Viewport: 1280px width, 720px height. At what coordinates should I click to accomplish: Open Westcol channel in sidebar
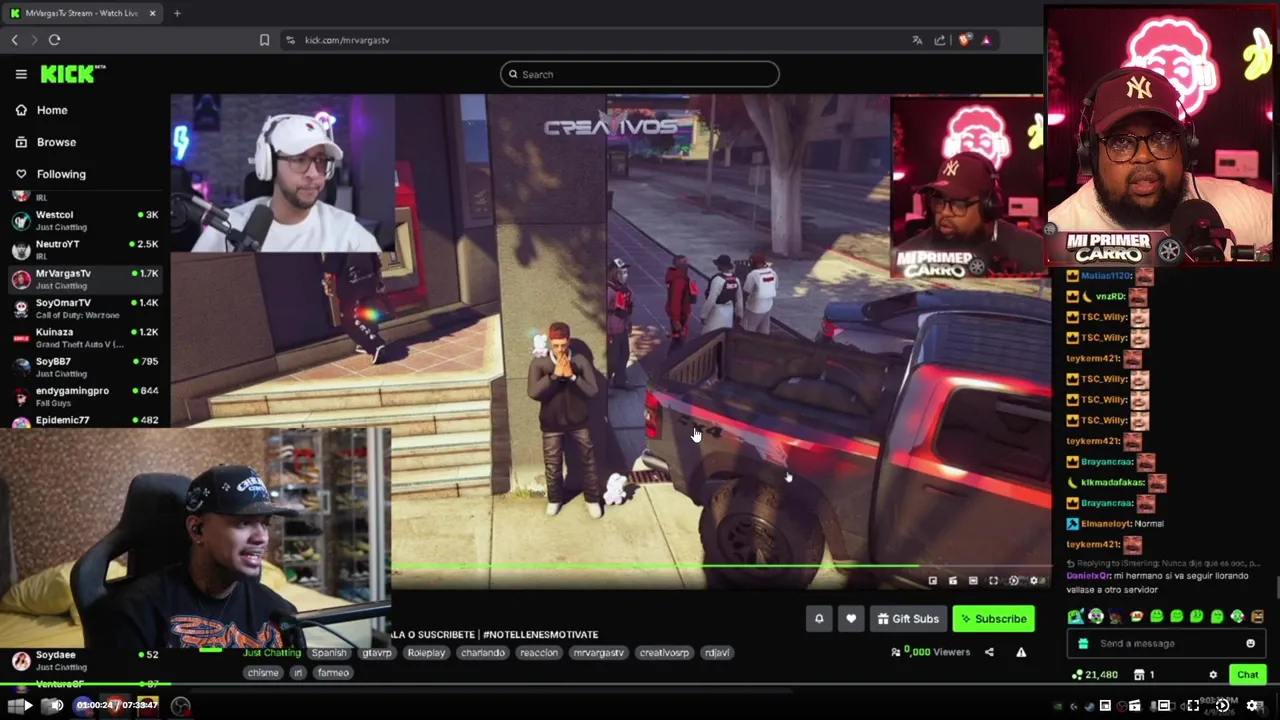(x=85, y=220)
